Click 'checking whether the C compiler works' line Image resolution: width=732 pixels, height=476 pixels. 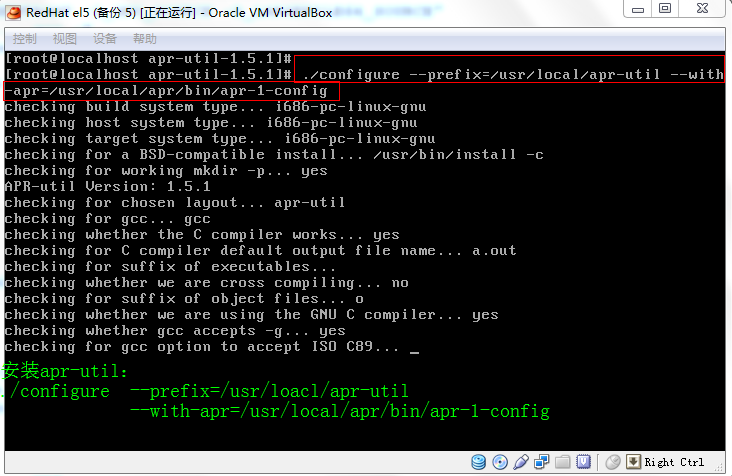click(202, 235)
